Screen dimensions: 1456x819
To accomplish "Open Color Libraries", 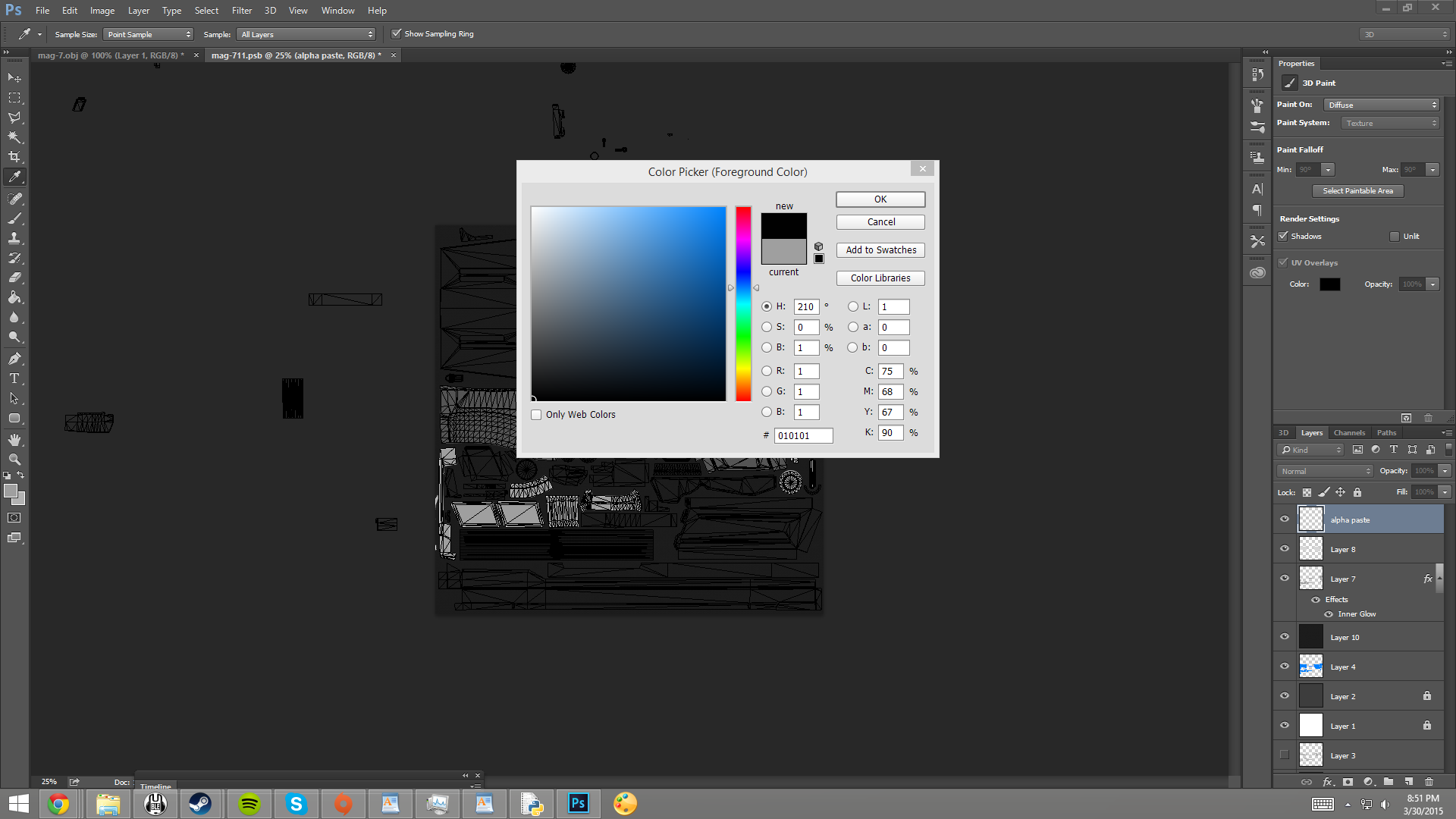I will [x=880, y=278].
